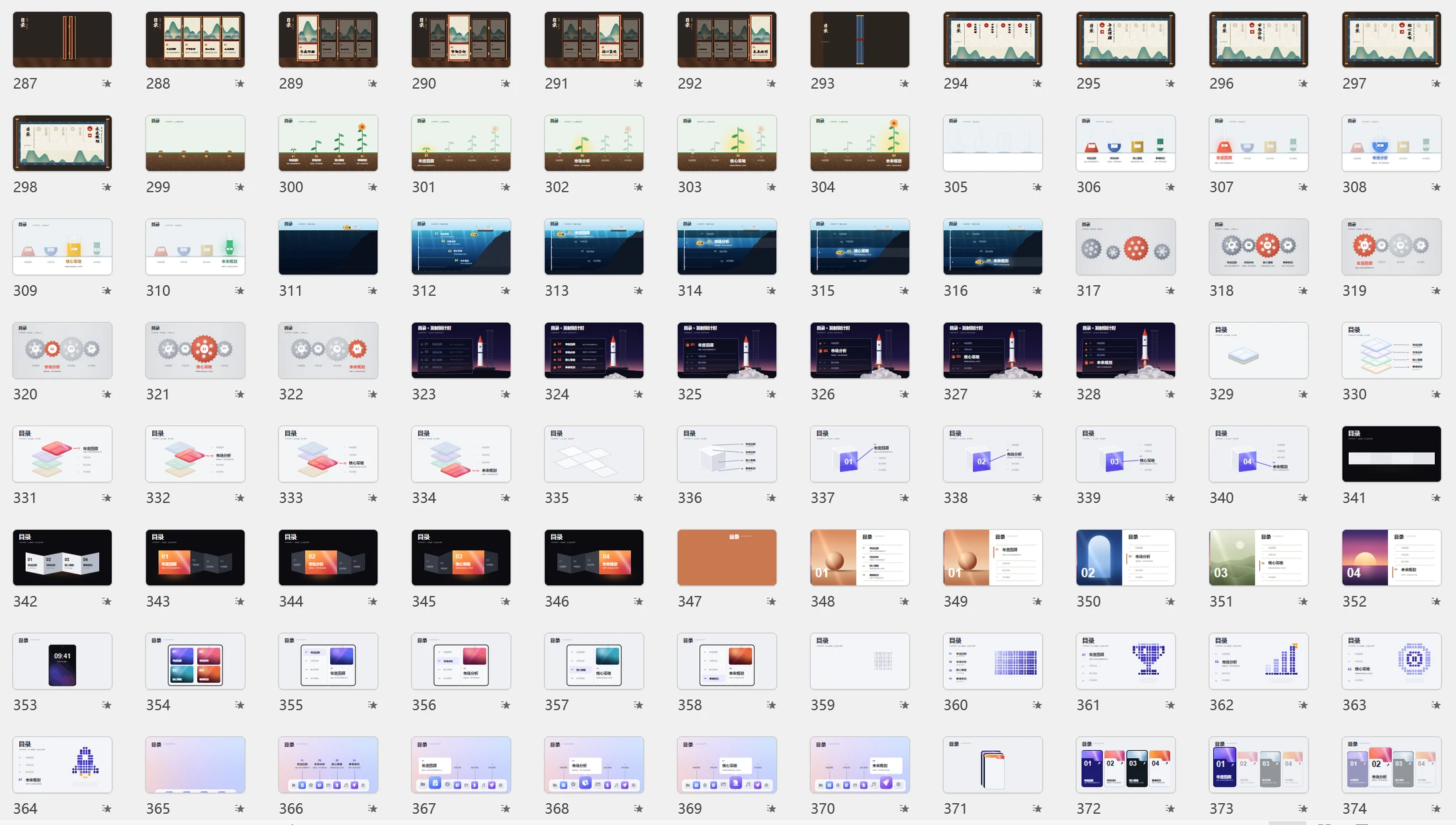Click the star icon under slide 365
1456x825 pixels.
[240, 808]
